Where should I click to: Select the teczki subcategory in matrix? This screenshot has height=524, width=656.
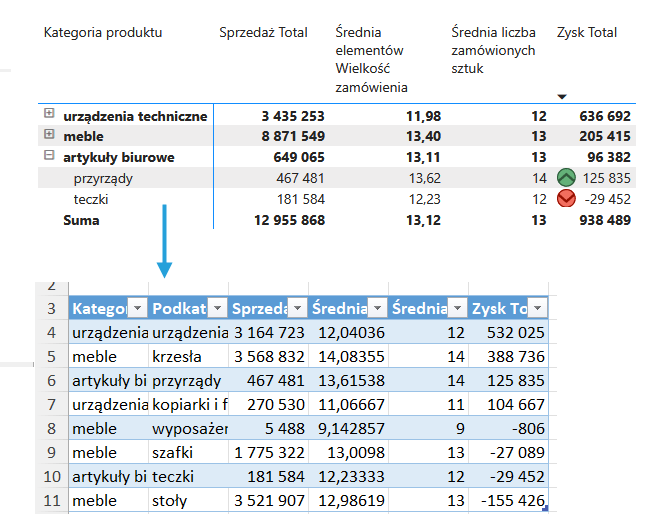(91, 199)
